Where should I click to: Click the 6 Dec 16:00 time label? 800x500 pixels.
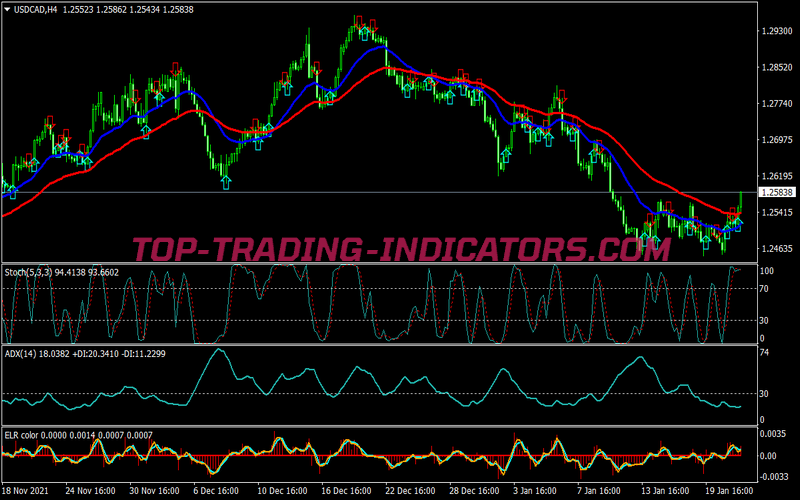pyautogui.click(x=216, y=491)
